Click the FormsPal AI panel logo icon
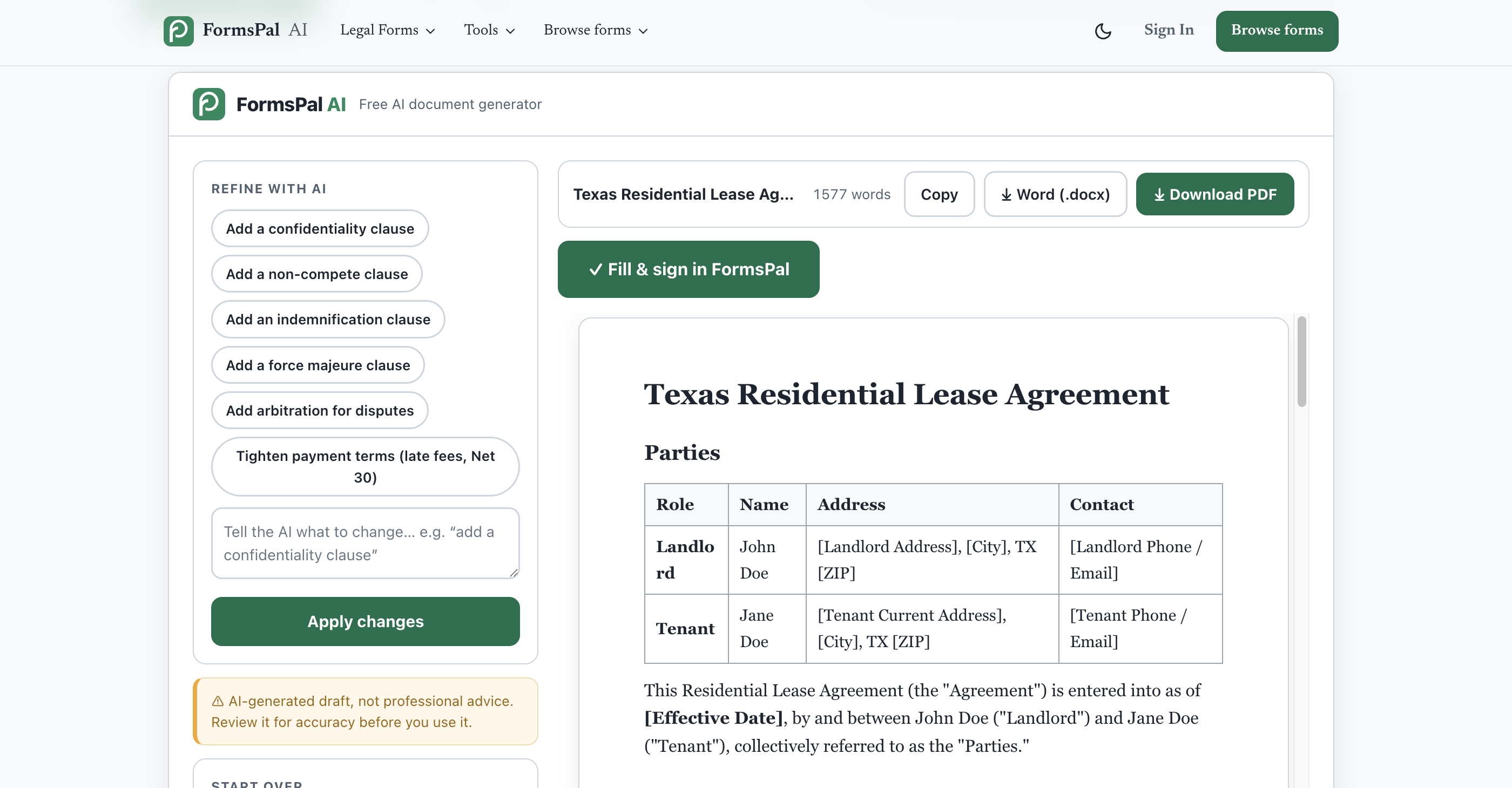This screenshot has height=788, width=1512. coord(208,104)
